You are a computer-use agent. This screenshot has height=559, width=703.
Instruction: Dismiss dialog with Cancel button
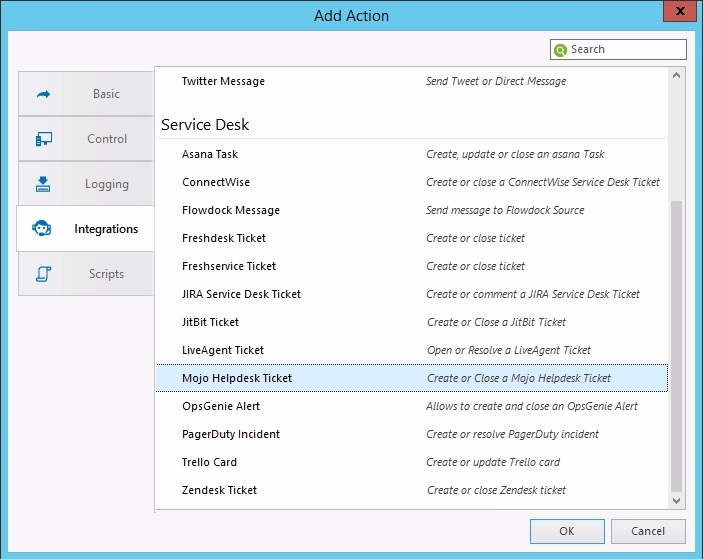(x=648, y=531)
